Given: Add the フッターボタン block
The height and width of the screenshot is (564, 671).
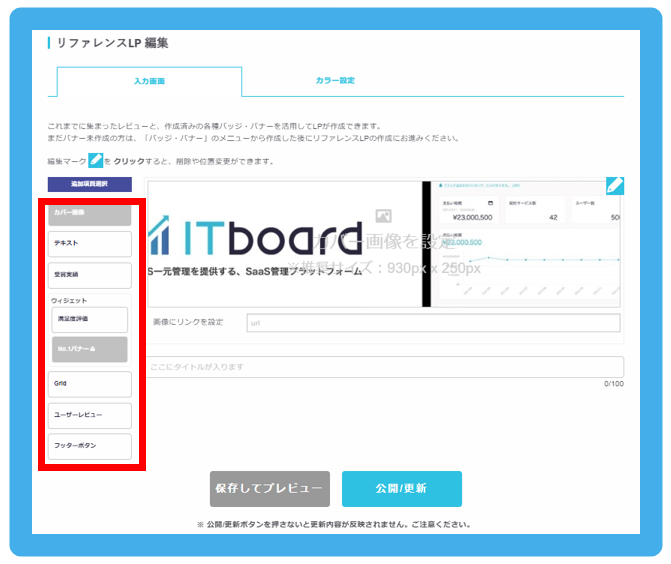Looking at the screenshot, I should click(90, 445).
